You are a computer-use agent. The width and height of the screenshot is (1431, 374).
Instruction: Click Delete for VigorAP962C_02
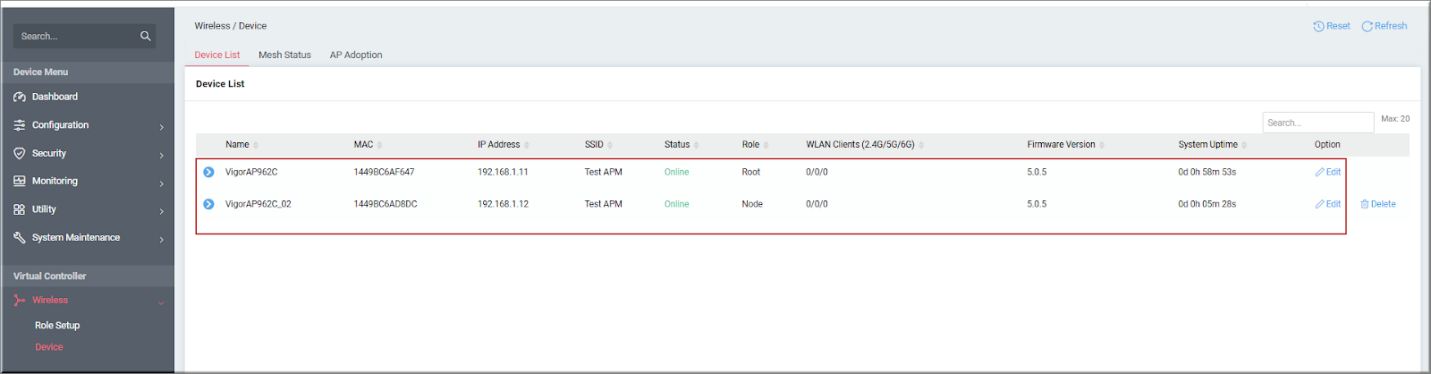pos(1378,204)
